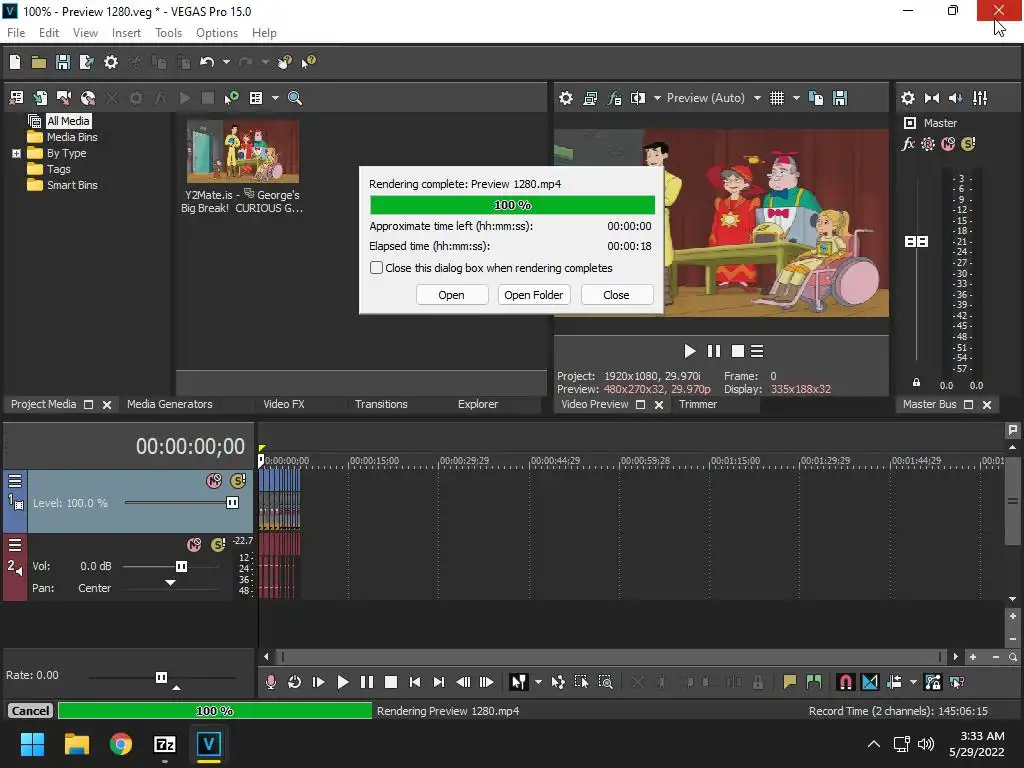
Task: Click the Insert Marker icon
Action: click(x=790, y=682)
